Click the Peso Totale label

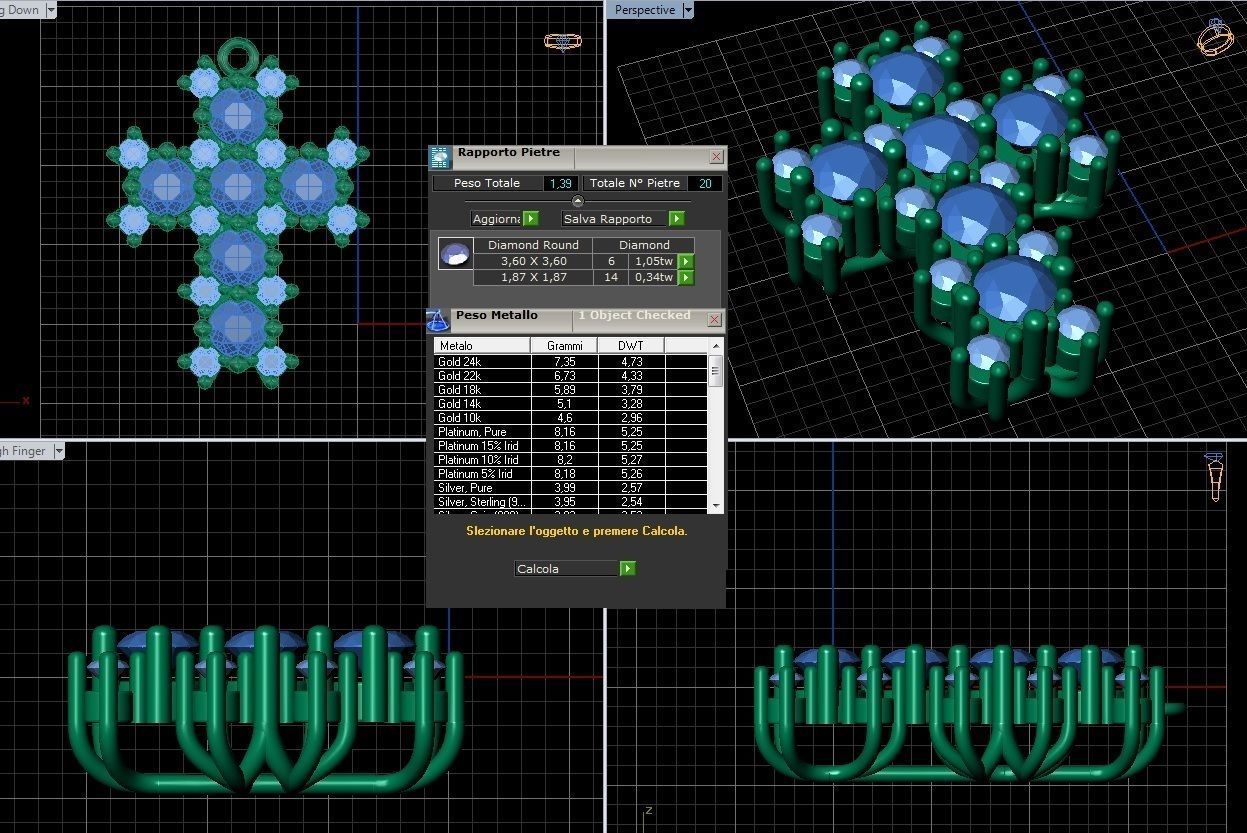(x=487, y=183)
